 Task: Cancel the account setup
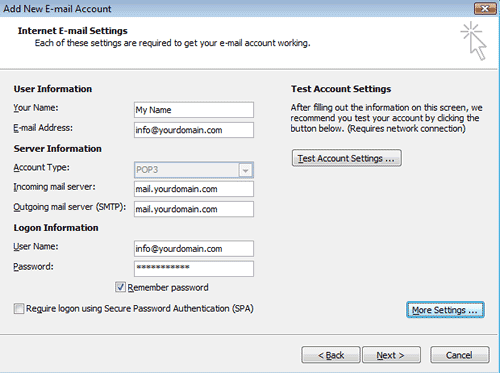[x=460, y=355]
